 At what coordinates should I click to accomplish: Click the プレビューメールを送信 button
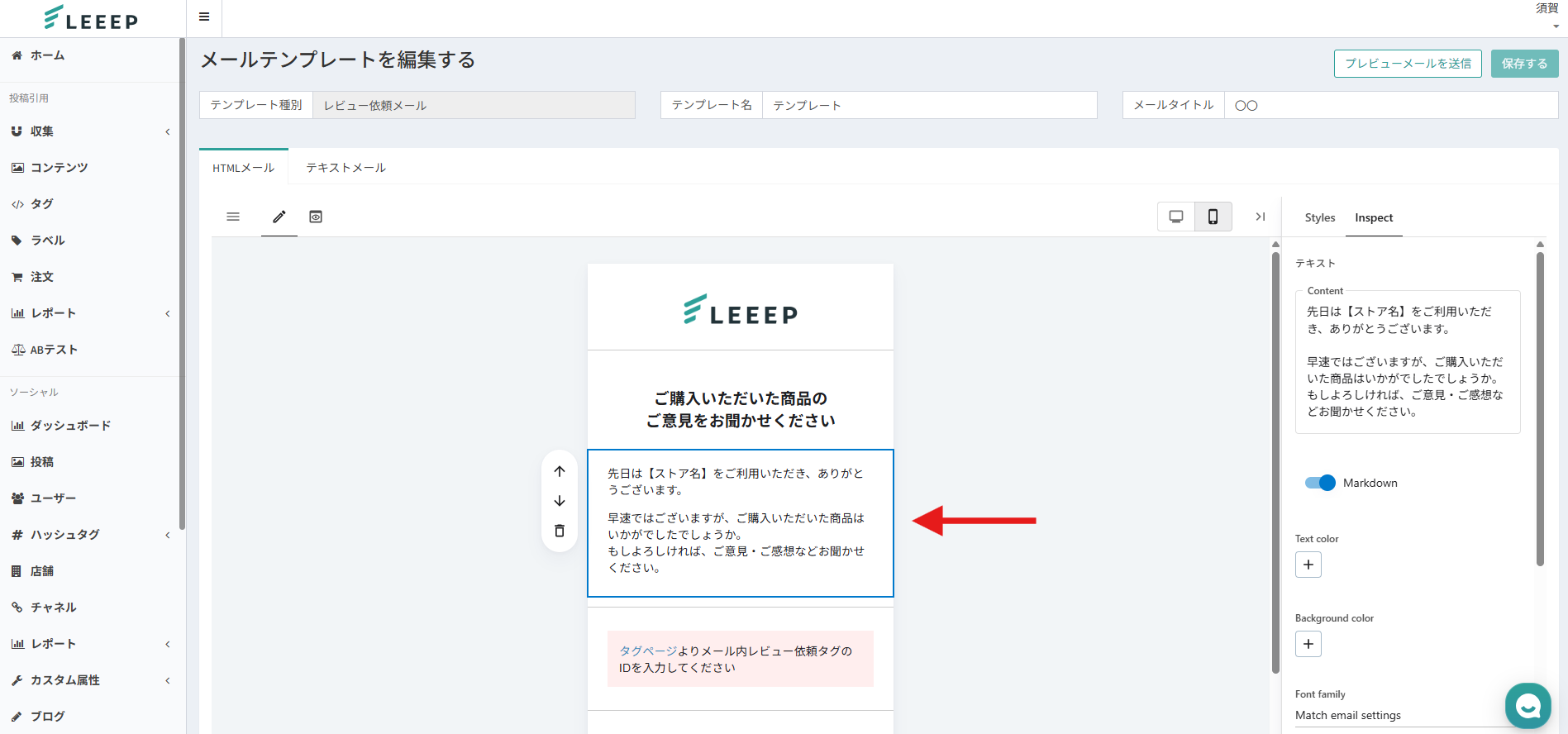[1408, 64]
